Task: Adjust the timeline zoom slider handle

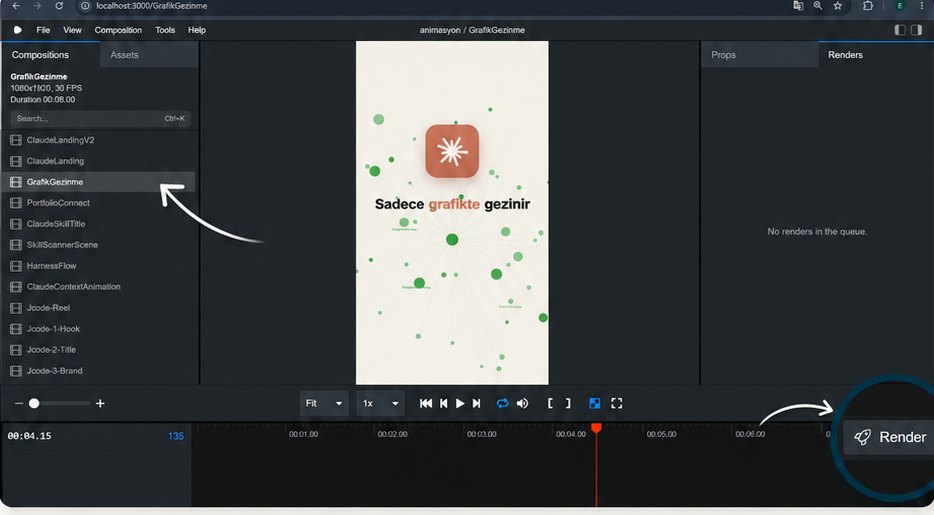Action: tap(34, 403)
